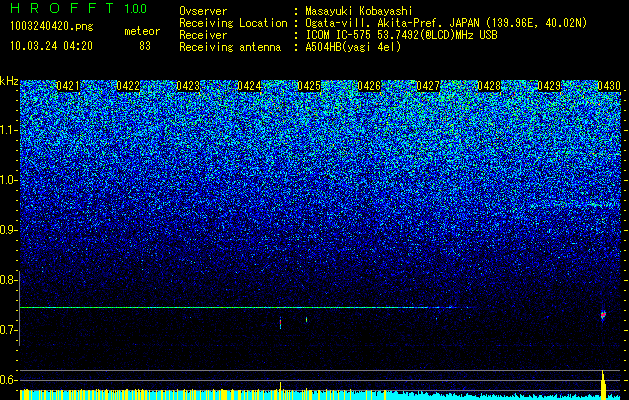Click the meteor echo streak just after 0424
The width and height of the screenshot is (629, 400).
280,323
